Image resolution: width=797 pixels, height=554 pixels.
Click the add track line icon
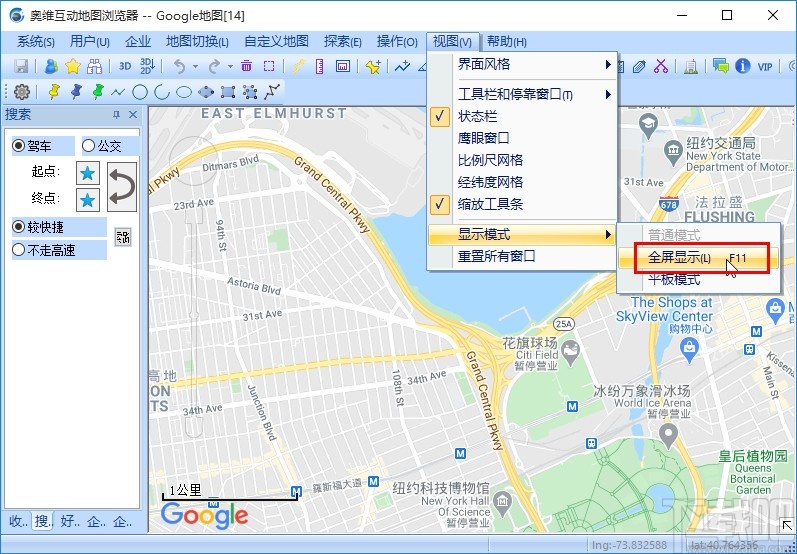click(402, 66)
